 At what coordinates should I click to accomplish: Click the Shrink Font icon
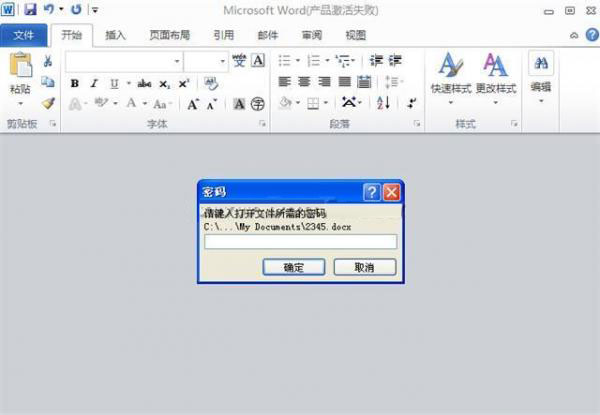[x=212, y=104]
